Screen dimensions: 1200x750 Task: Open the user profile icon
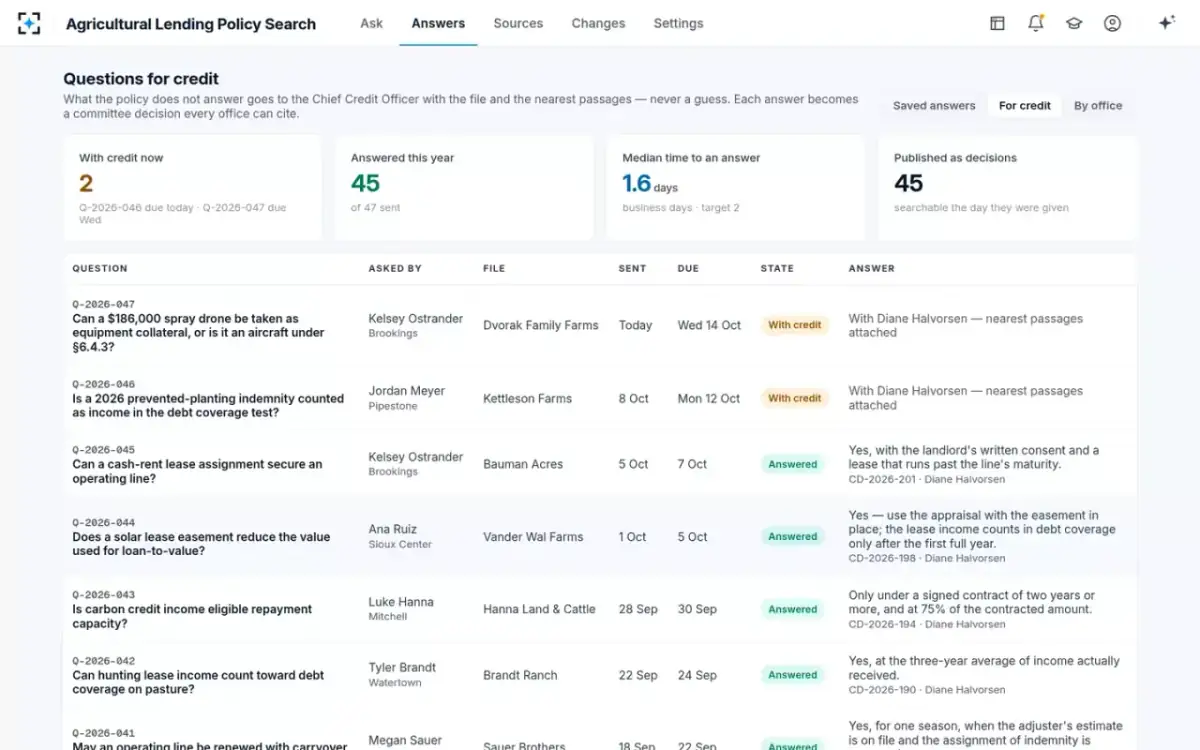[1112, 23]
